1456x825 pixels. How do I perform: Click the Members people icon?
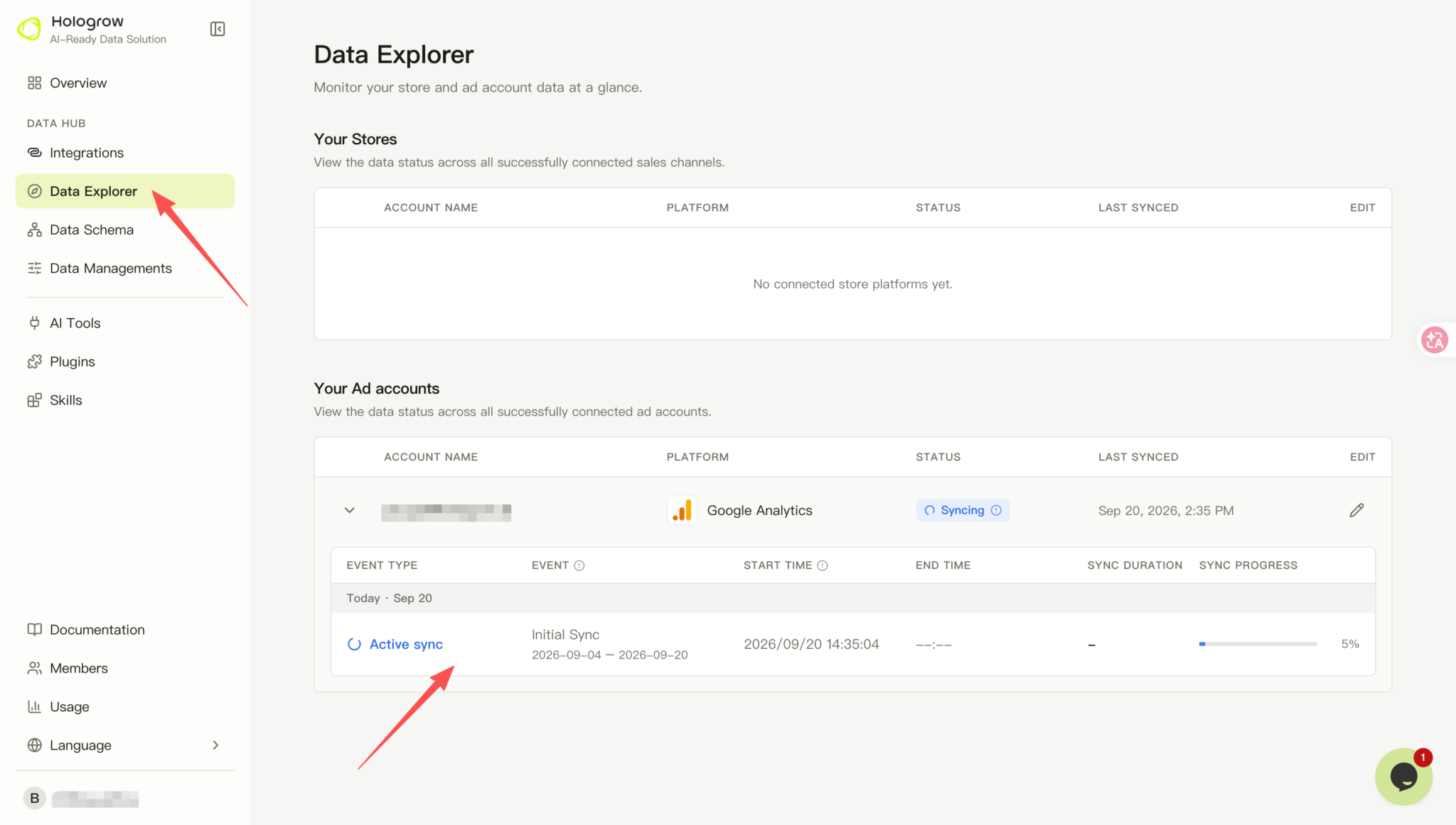tap(34, 668)
